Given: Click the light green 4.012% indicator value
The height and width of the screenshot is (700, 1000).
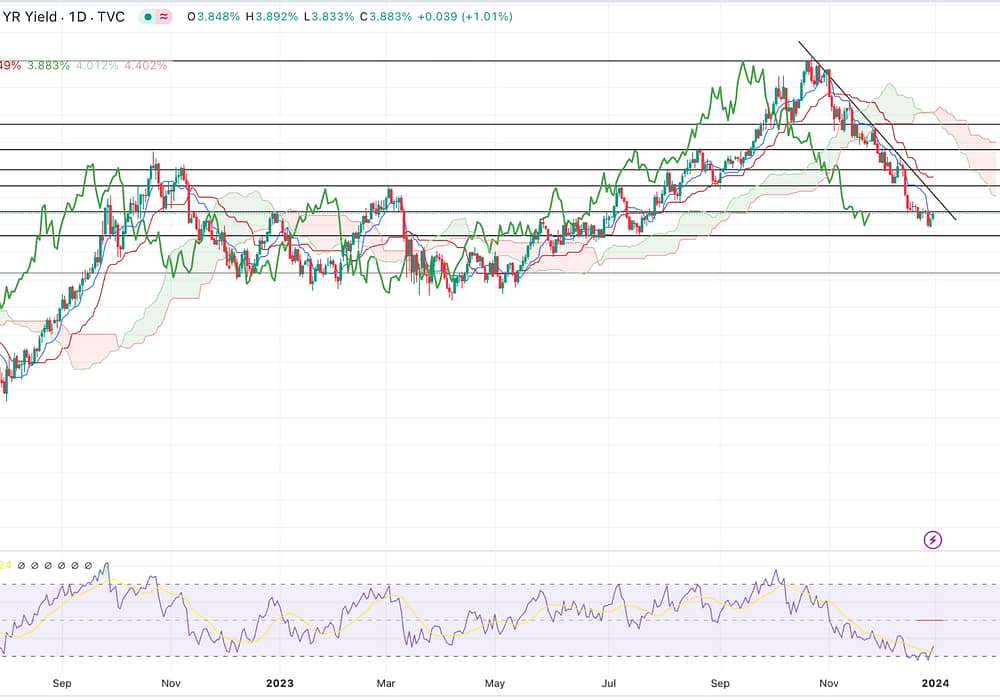Looking at the screenshot, I should (97, 65).
